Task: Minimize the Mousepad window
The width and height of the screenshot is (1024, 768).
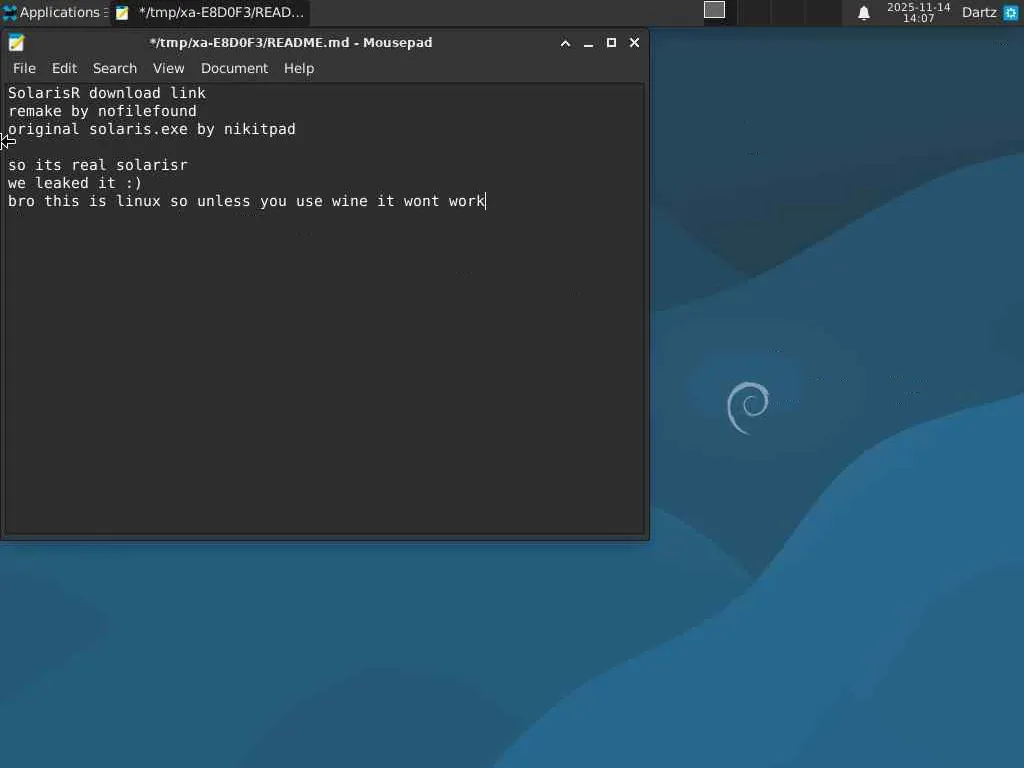Action: (588, 43)
